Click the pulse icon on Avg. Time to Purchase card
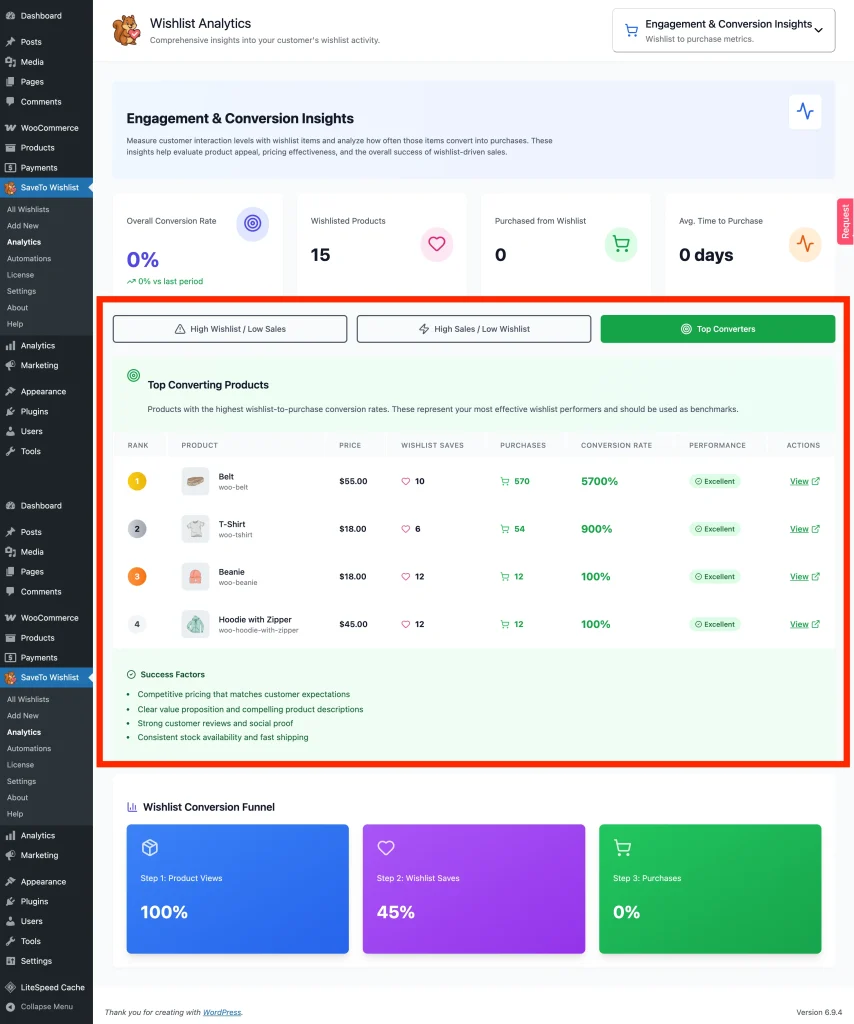 click(x=805, y=243)
